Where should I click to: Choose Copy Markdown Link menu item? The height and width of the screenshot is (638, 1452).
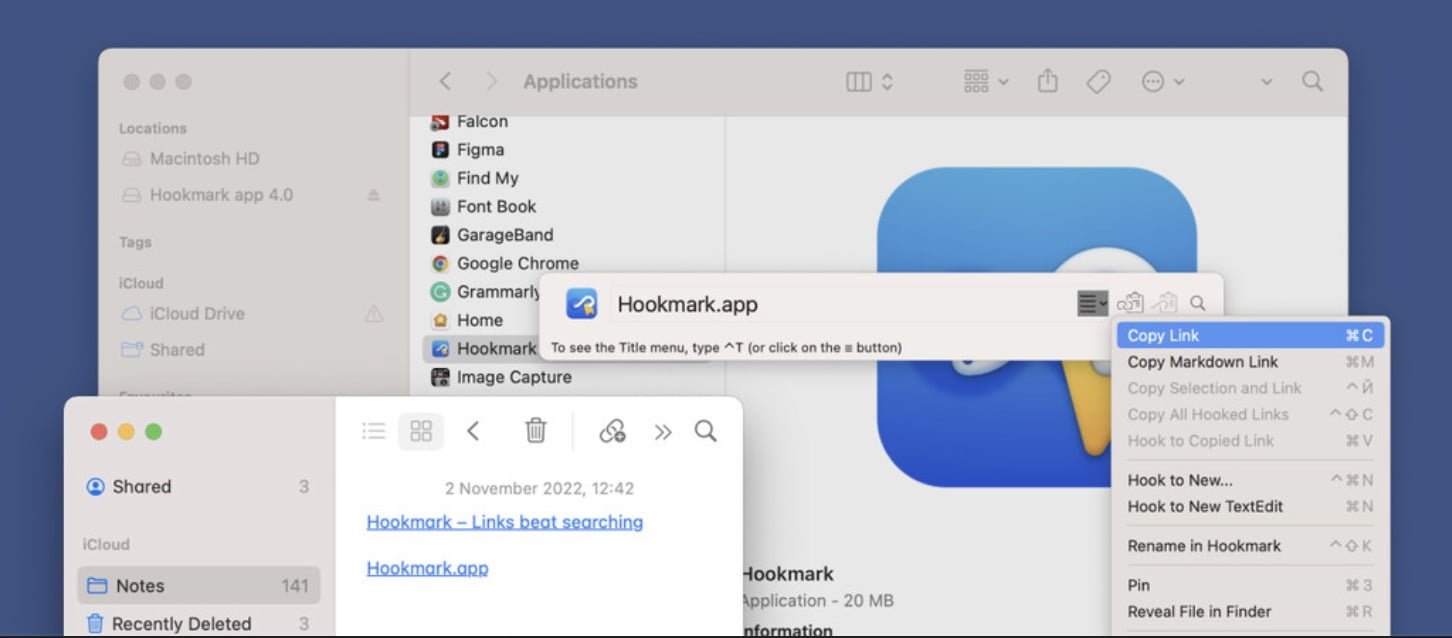click(x=1250, y=362)
